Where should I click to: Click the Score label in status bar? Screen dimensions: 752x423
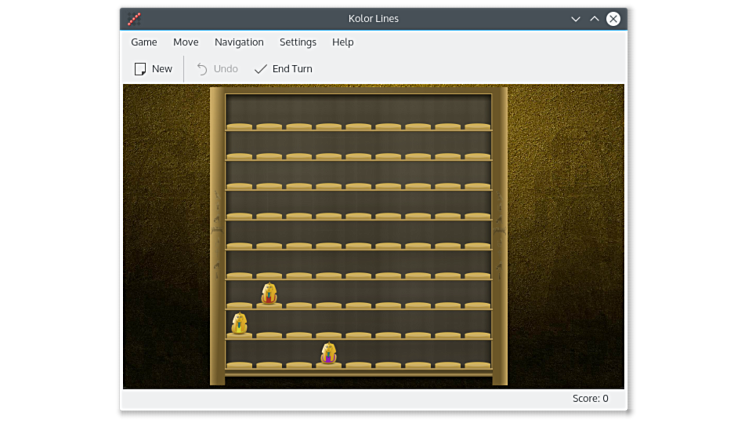(590, 398)
